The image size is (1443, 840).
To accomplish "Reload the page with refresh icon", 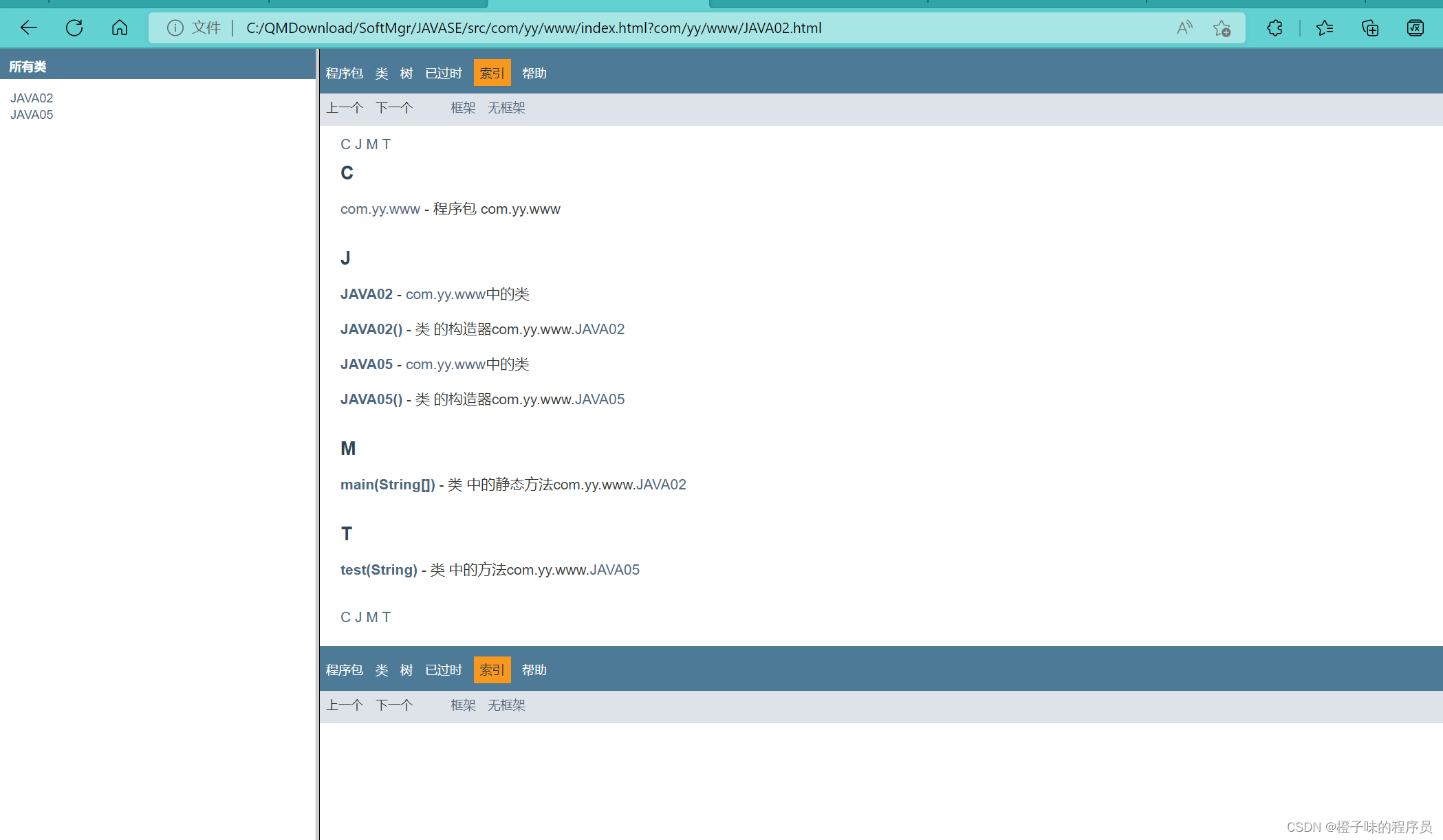I will click(74, 28).
